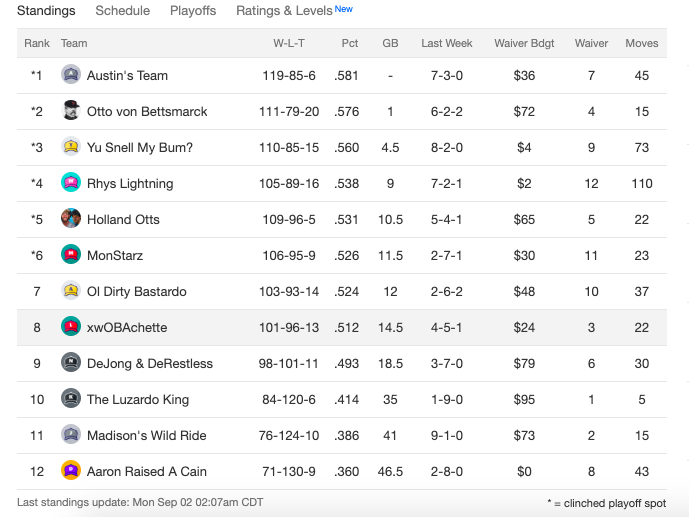This screenshot has width=689, height=517.
Task: Click Otto von Bettsmarck avatar photo
Action: click(71, 111)
